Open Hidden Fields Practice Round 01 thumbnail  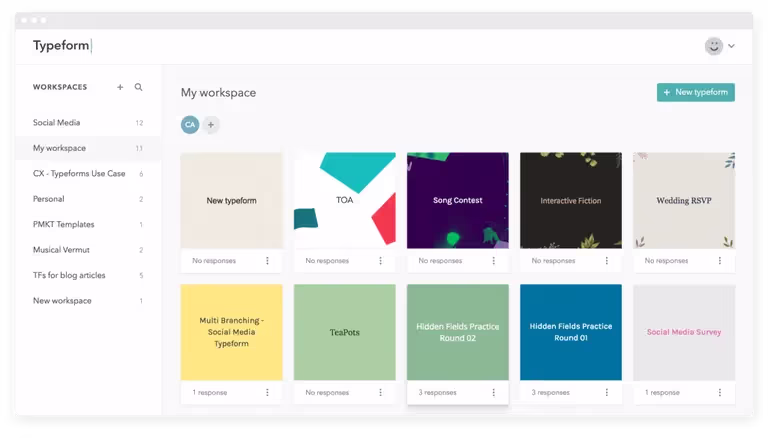tap(571, 332)
